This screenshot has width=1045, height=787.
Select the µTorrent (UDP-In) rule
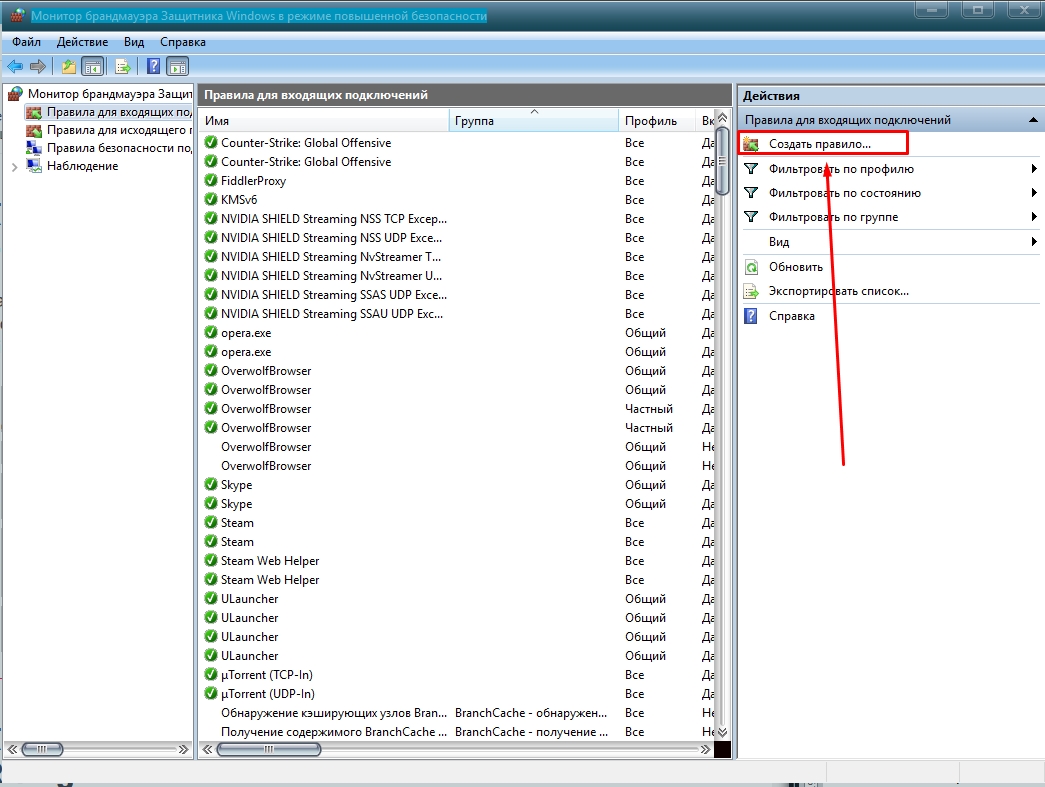pos(457,694)
